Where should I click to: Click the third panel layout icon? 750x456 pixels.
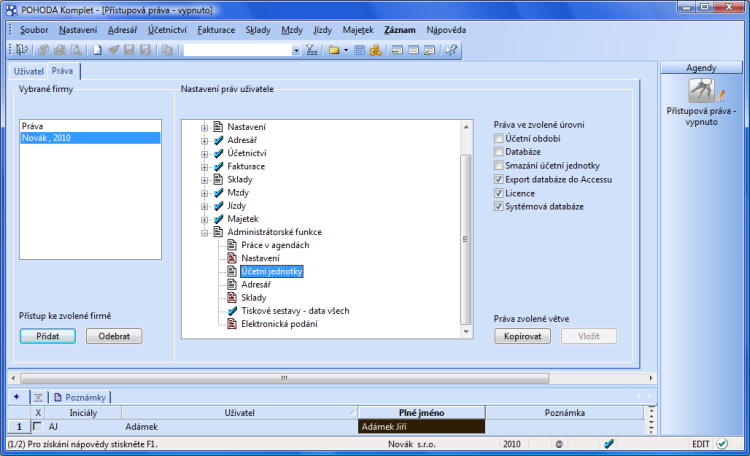click(430, 50)
